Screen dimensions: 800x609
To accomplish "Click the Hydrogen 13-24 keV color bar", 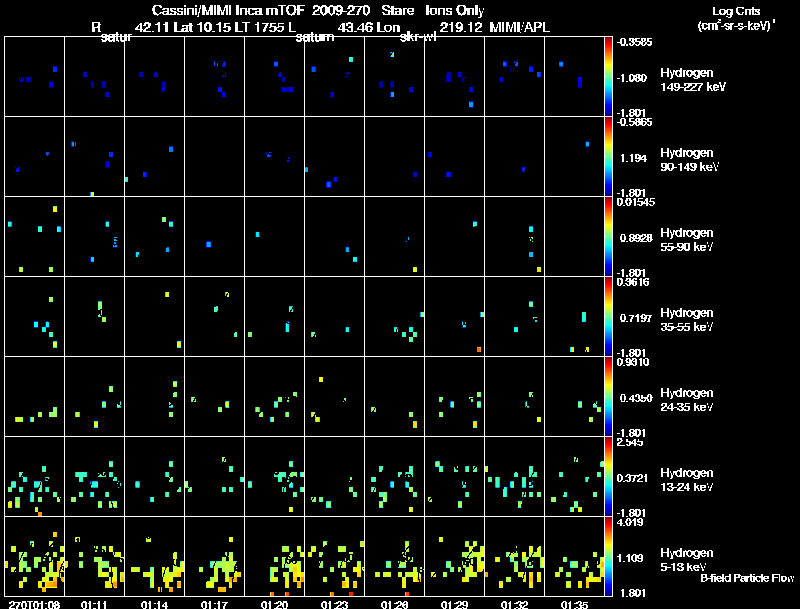I will pyautogui.click(x=608, y=477).
